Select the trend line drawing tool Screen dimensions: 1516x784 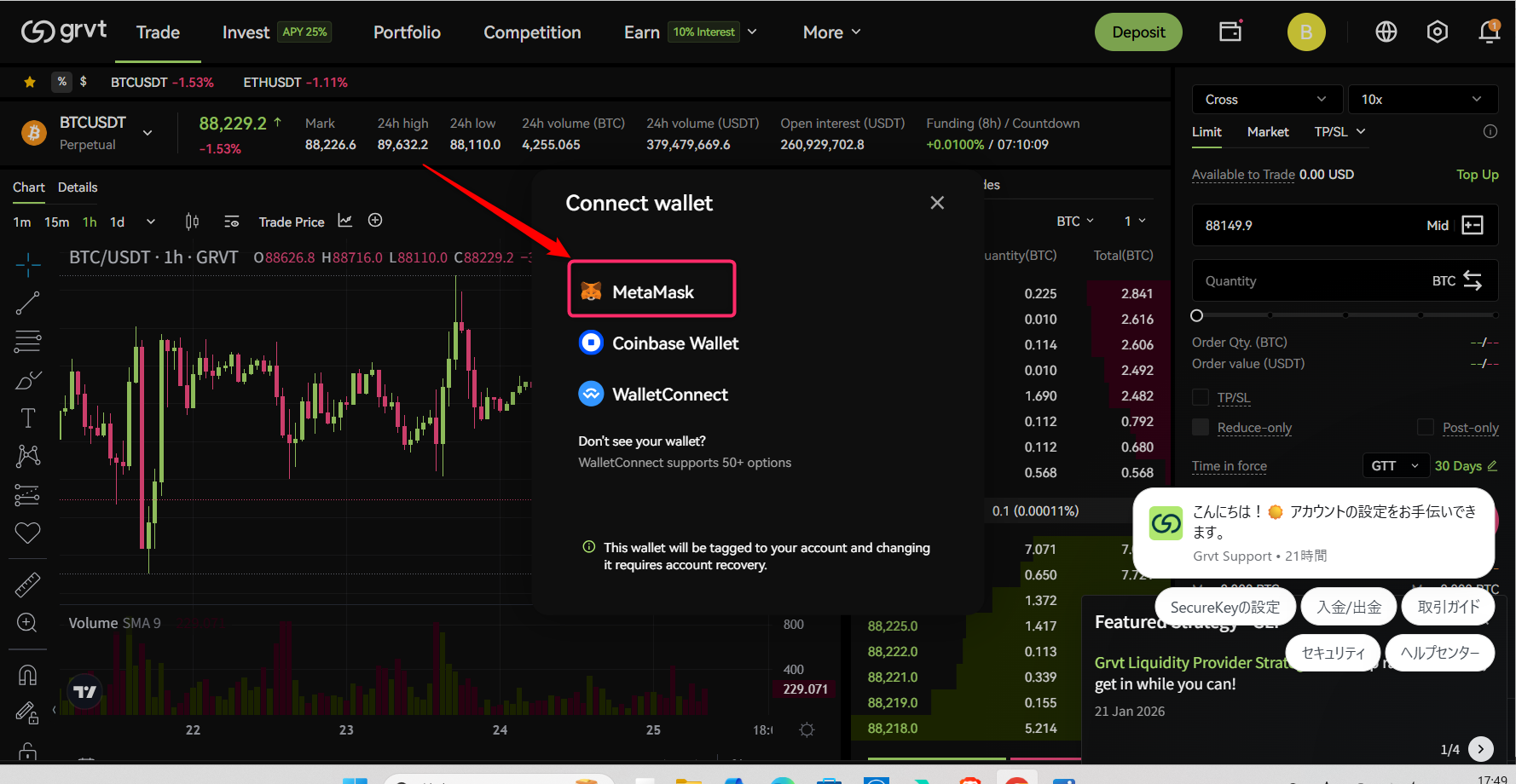(27, 303)
